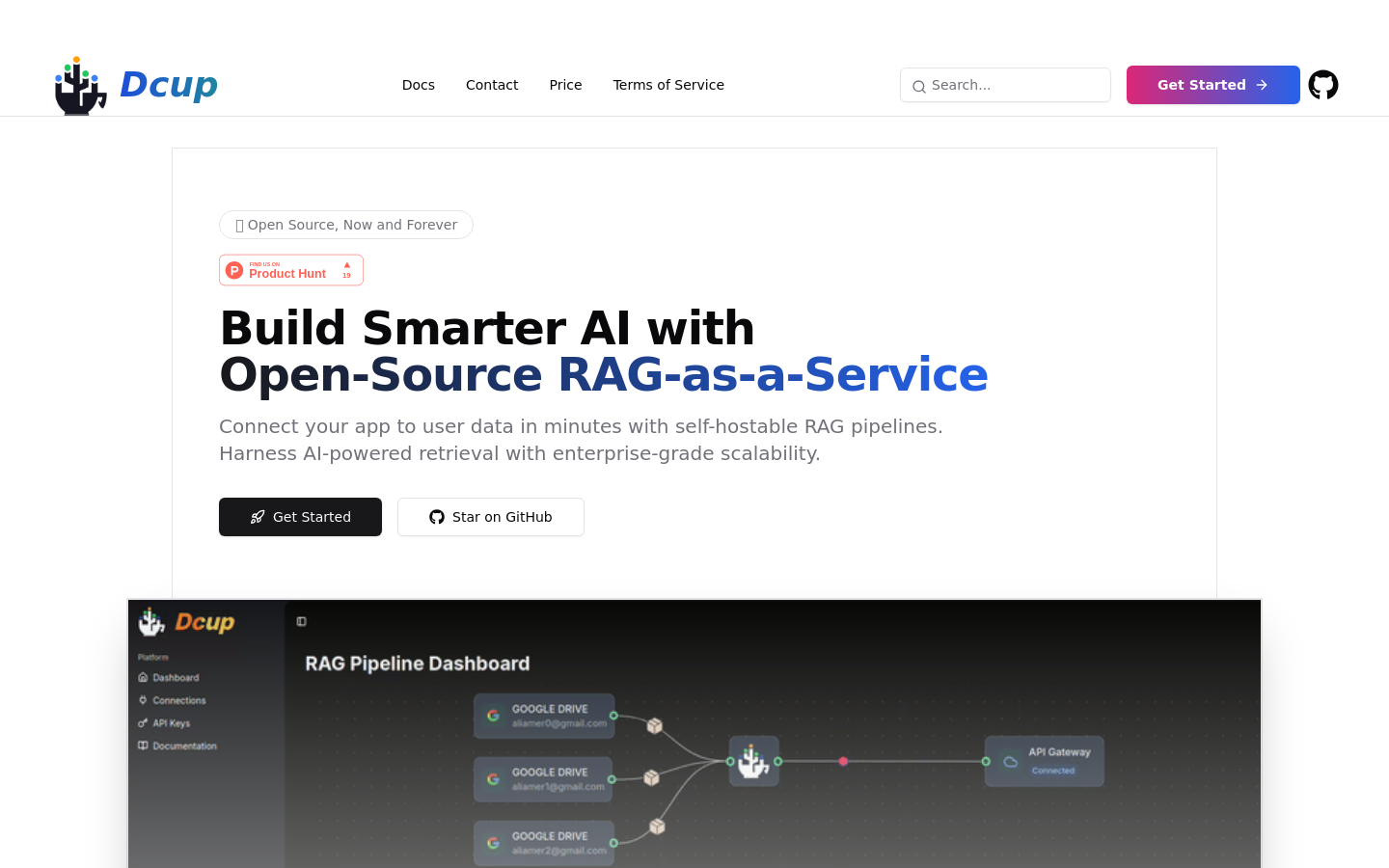Click the Google icon for aliamer2@gmail.com

click(x=493, y=843)
